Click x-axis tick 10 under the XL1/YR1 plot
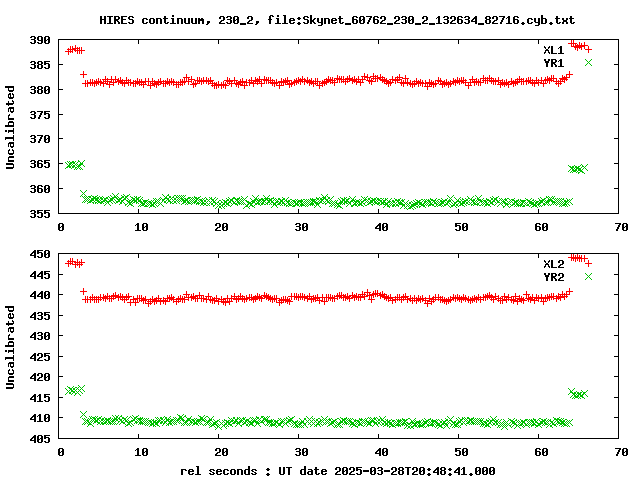Viewport: 640px width, 480px height. click(141, 227)
